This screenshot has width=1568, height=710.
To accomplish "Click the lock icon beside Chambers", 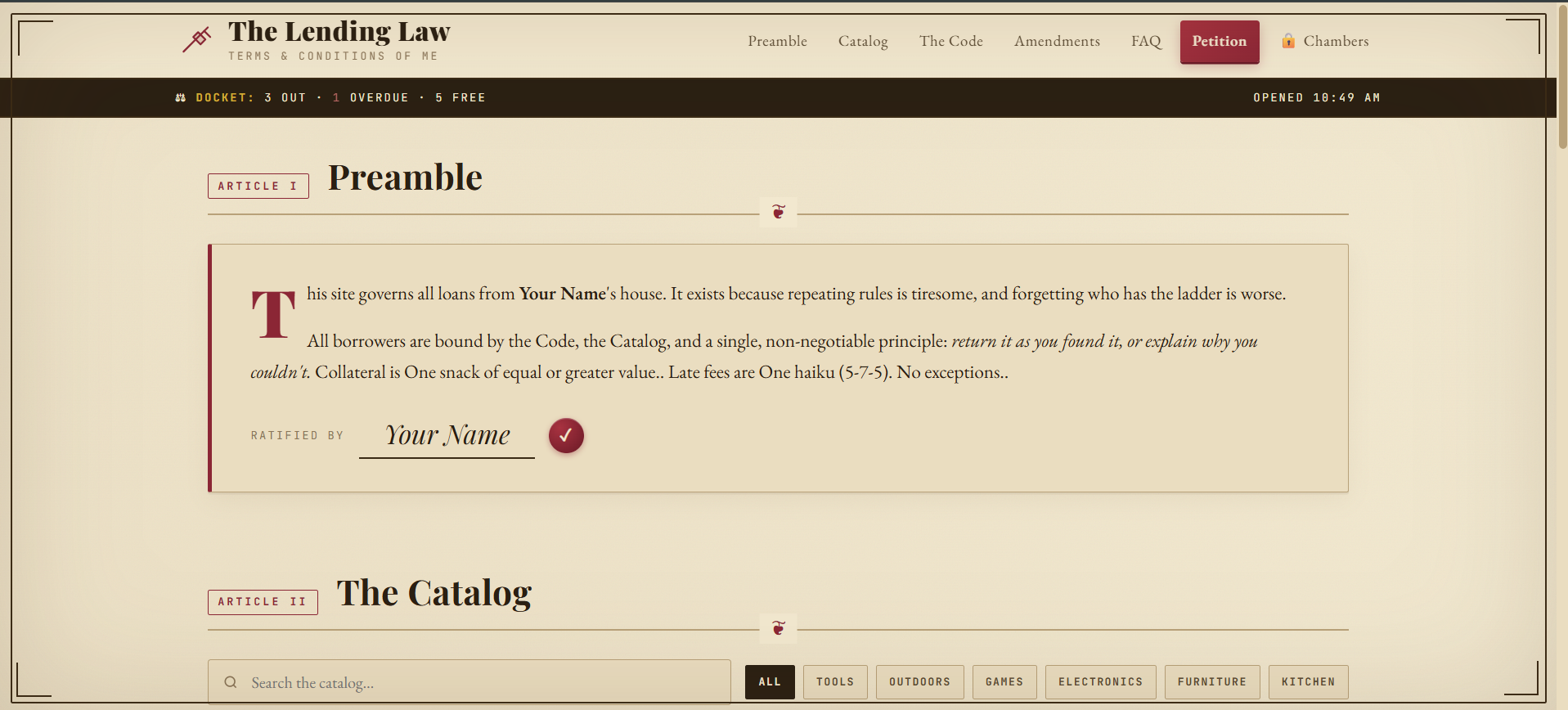I will click(x=1288, y=41).
